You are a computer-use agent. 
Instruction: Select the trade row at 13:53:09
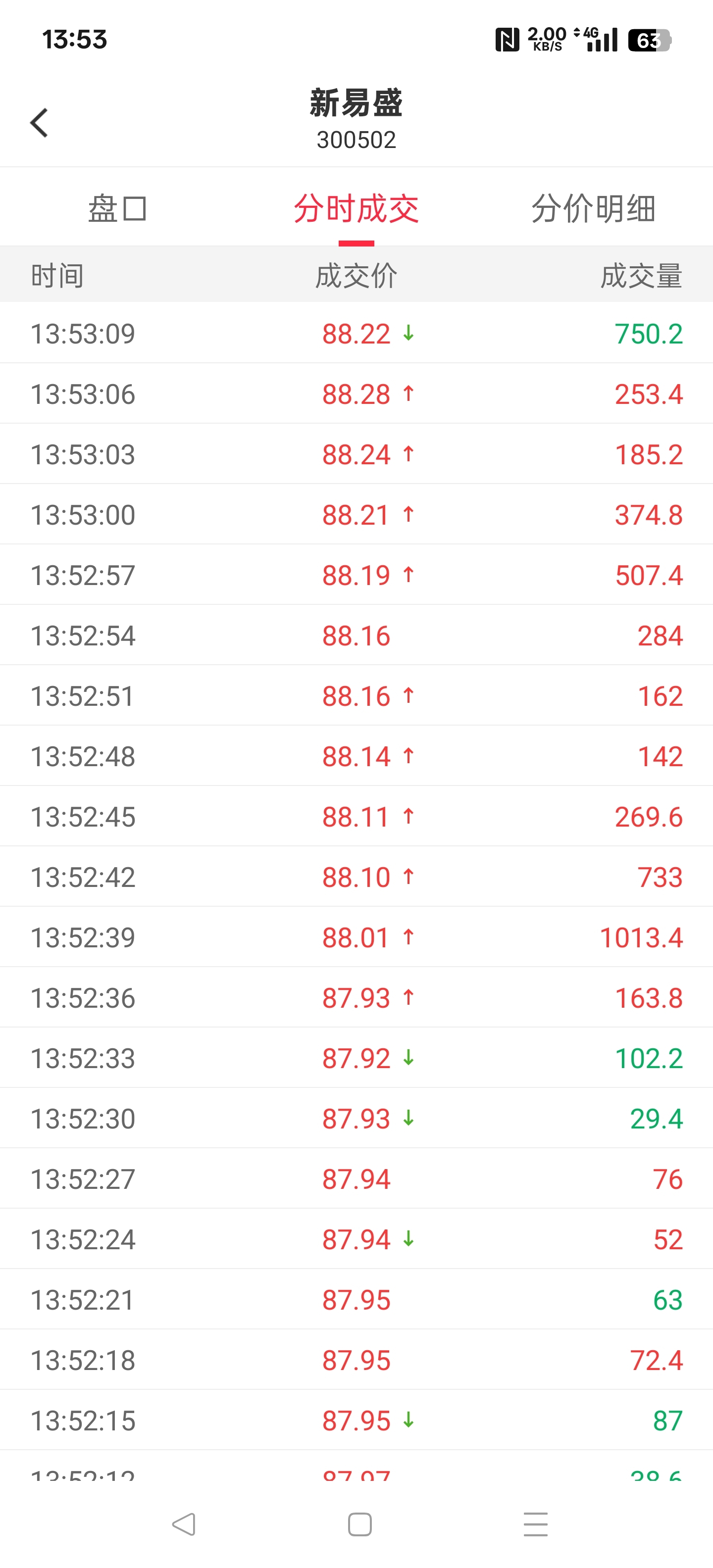[356, 334]
